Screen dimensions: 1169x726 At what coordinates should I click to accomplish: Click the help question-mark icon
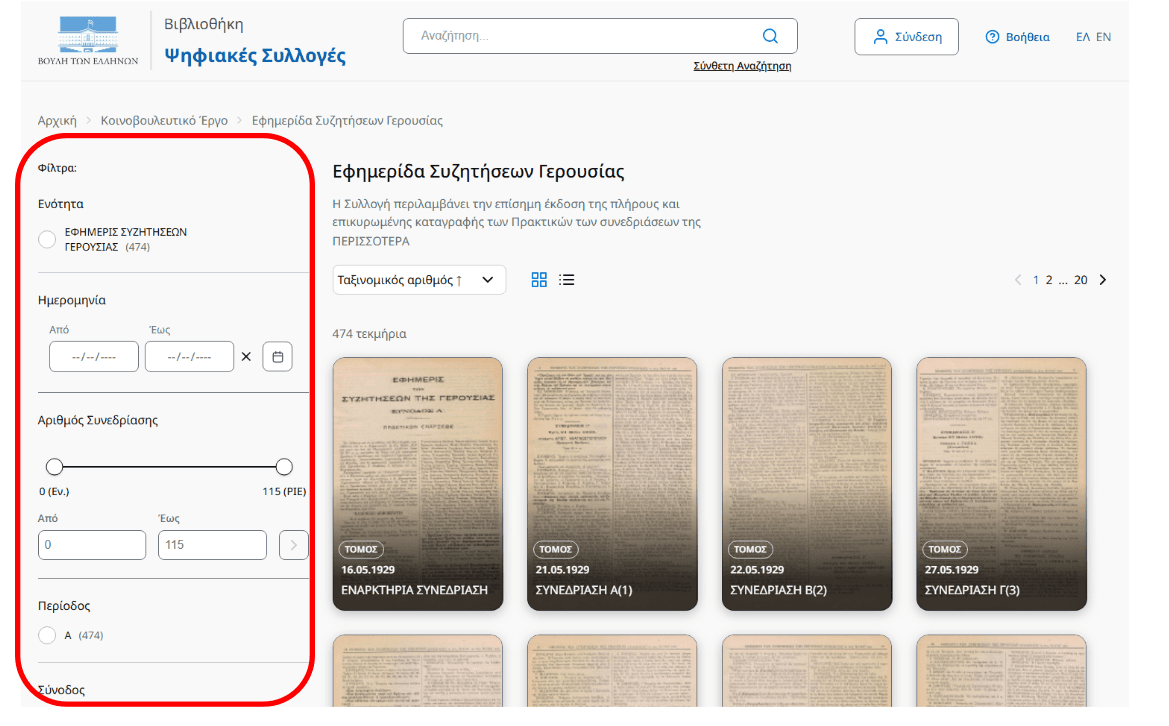point(992,37)
